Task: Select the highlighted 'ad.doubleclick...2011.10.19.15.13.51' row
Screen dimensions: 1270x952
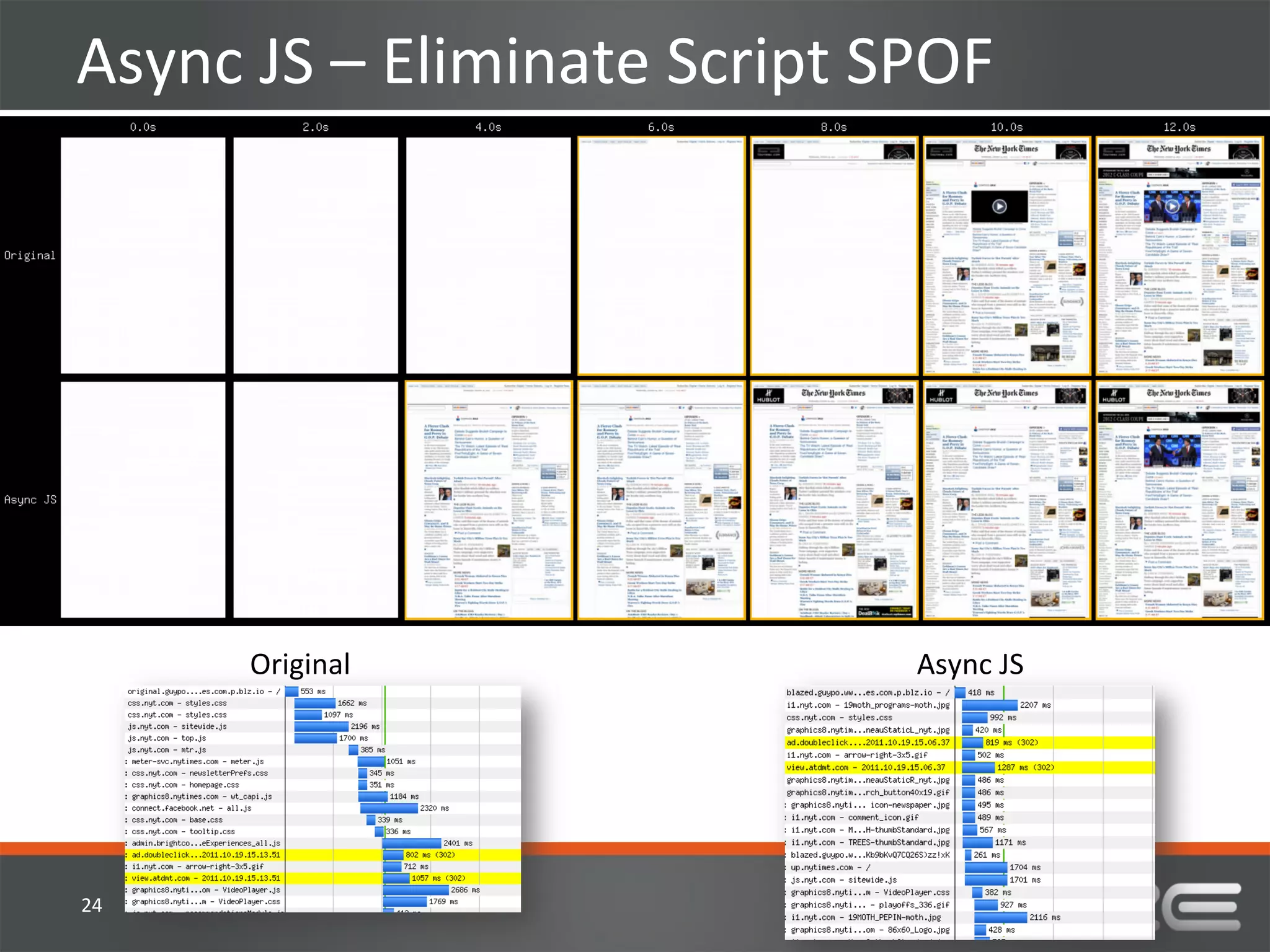Action: 322,855
